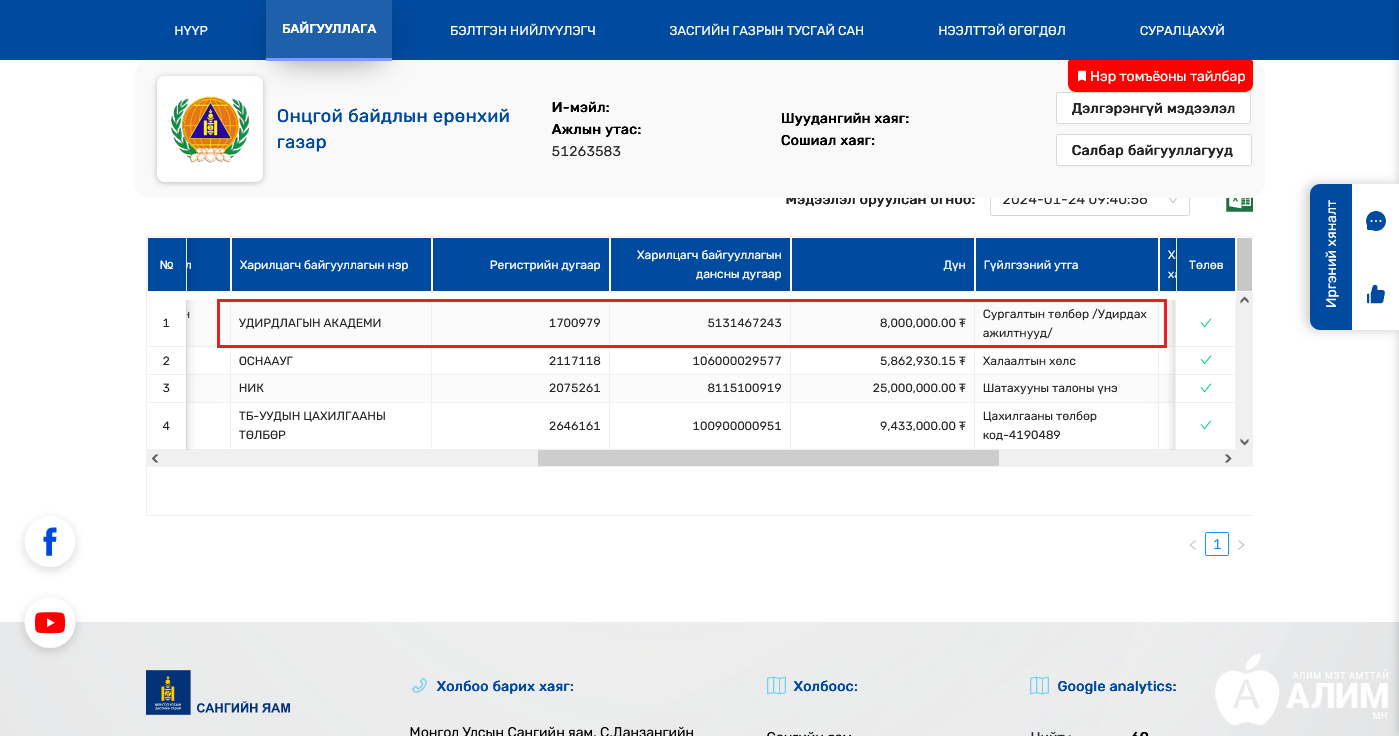This screenshot has height=736, width=1399.
Task: Click account number 5131467243
Action: (x=744, y=323)
